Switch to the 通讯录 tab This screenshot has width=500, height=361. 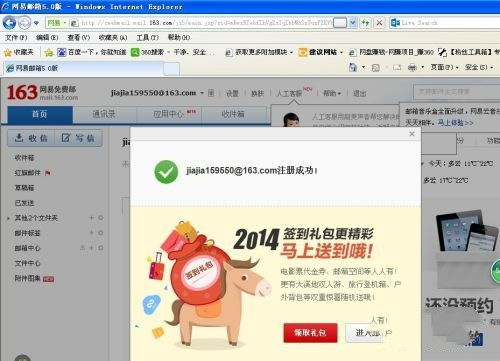click(104, 114)
